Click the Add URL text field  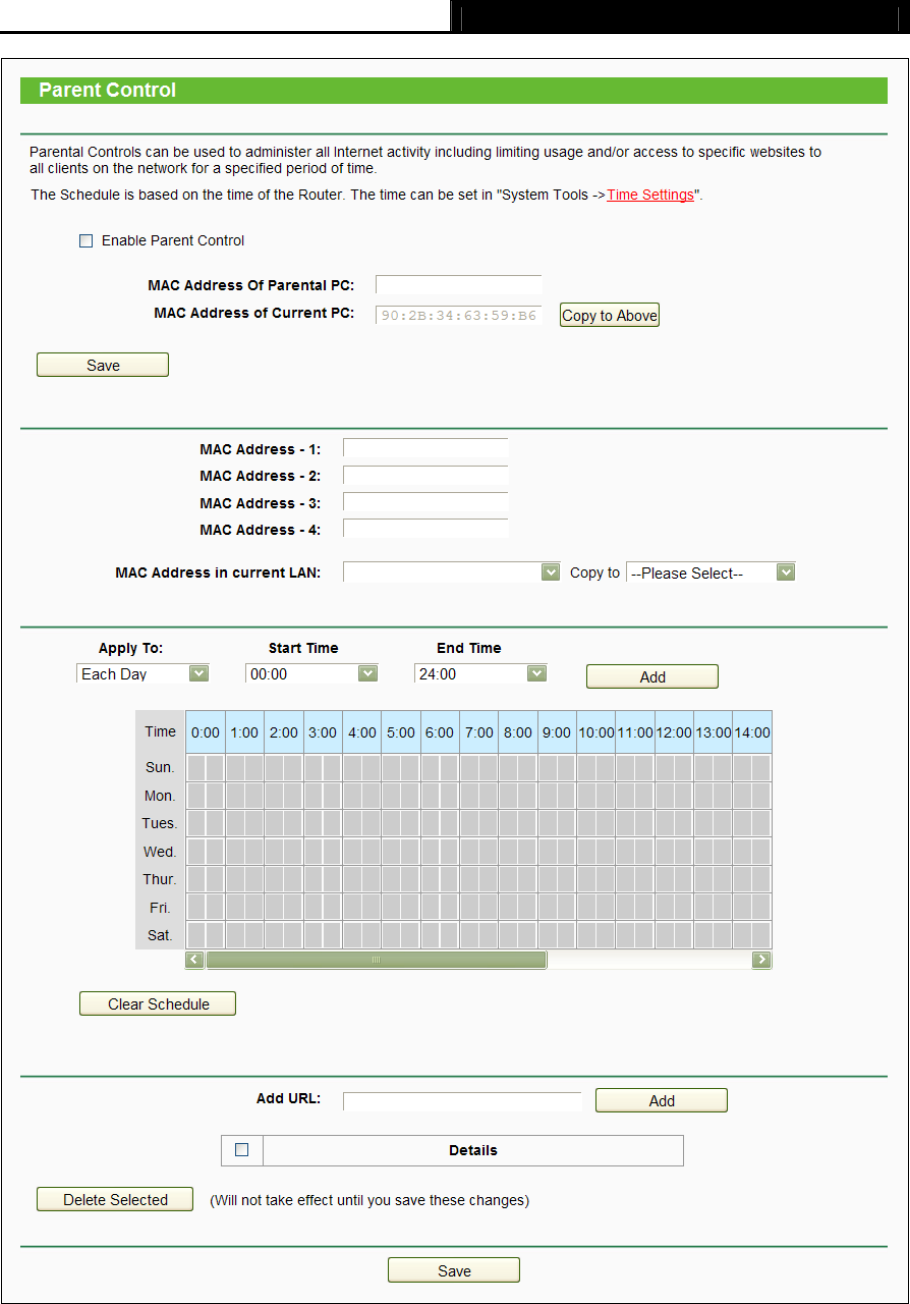tap(462, 1101)
